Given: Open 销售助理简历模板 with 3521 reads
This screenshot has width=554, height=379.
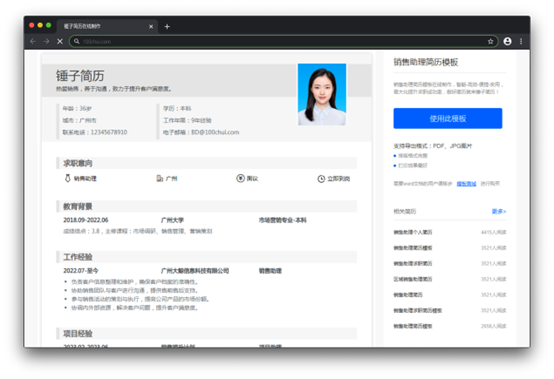Looking at the screenshot, I should tap(413, 248).
